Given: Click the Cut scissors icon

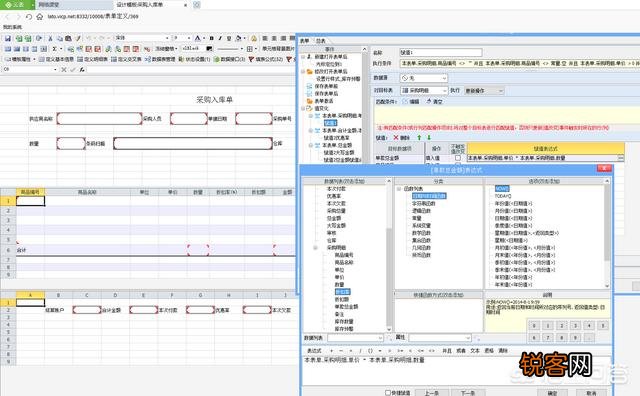Looking at the screenshot, I should pos(50,38).
